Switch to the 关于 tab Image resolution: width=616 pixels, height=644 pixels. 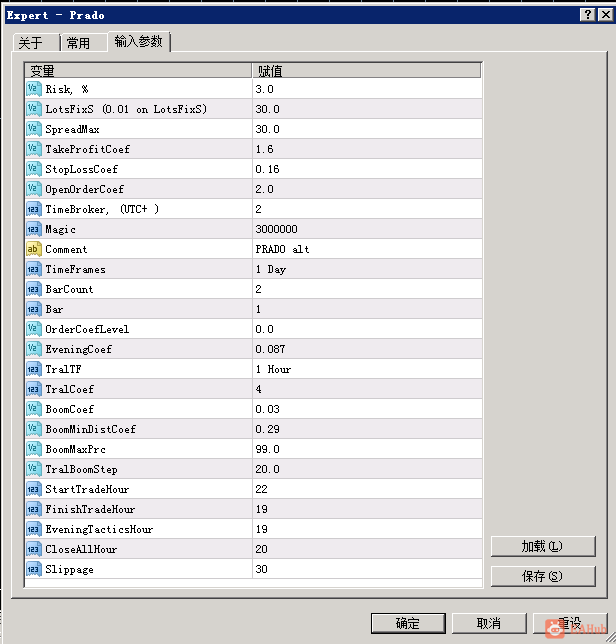pos(36,43)
